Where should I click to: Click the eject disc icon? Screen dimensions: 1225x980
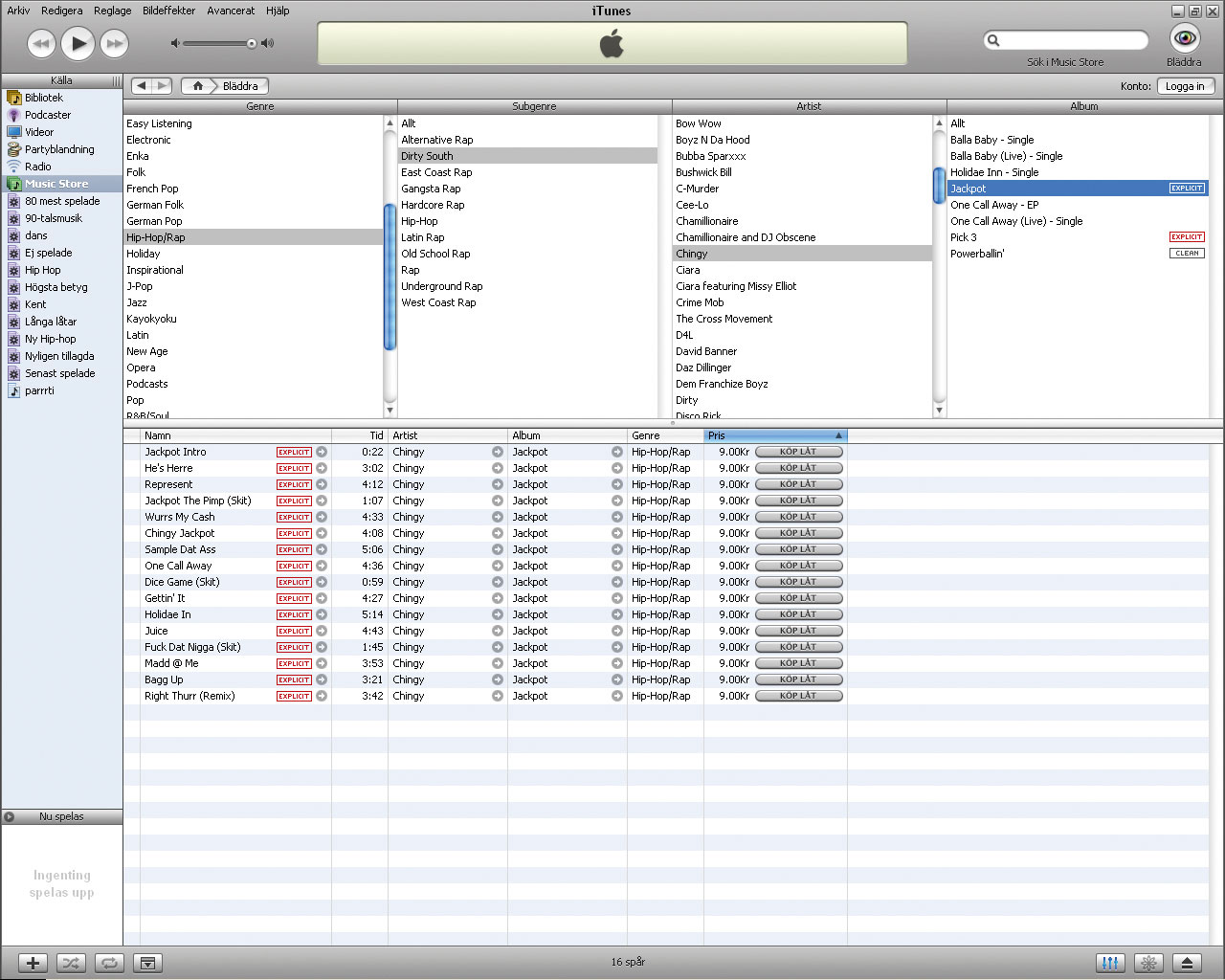[1187, 963]
